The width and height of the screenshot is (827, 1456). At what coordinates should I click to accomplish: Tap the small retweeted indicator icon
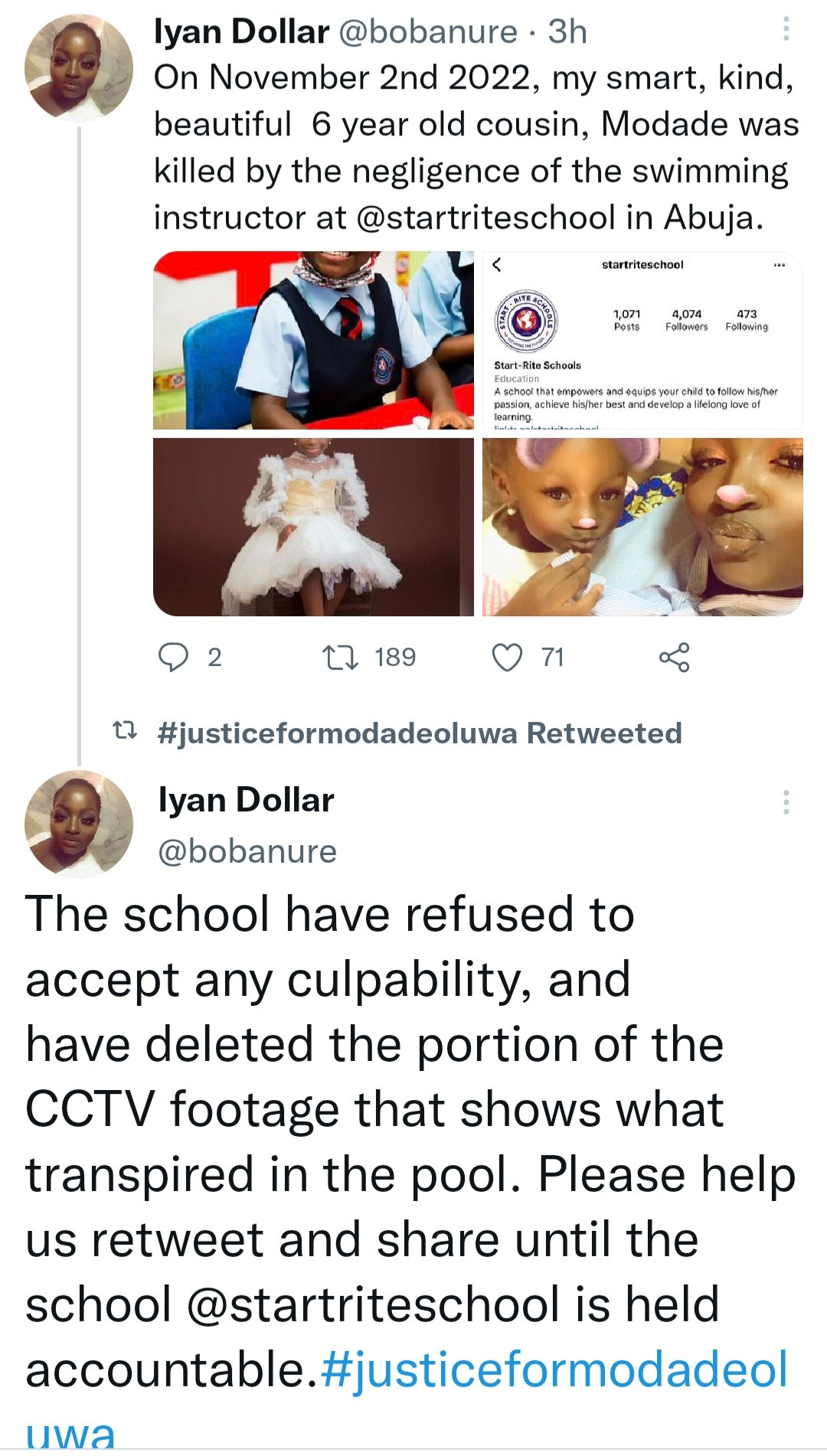pos(125,731)
